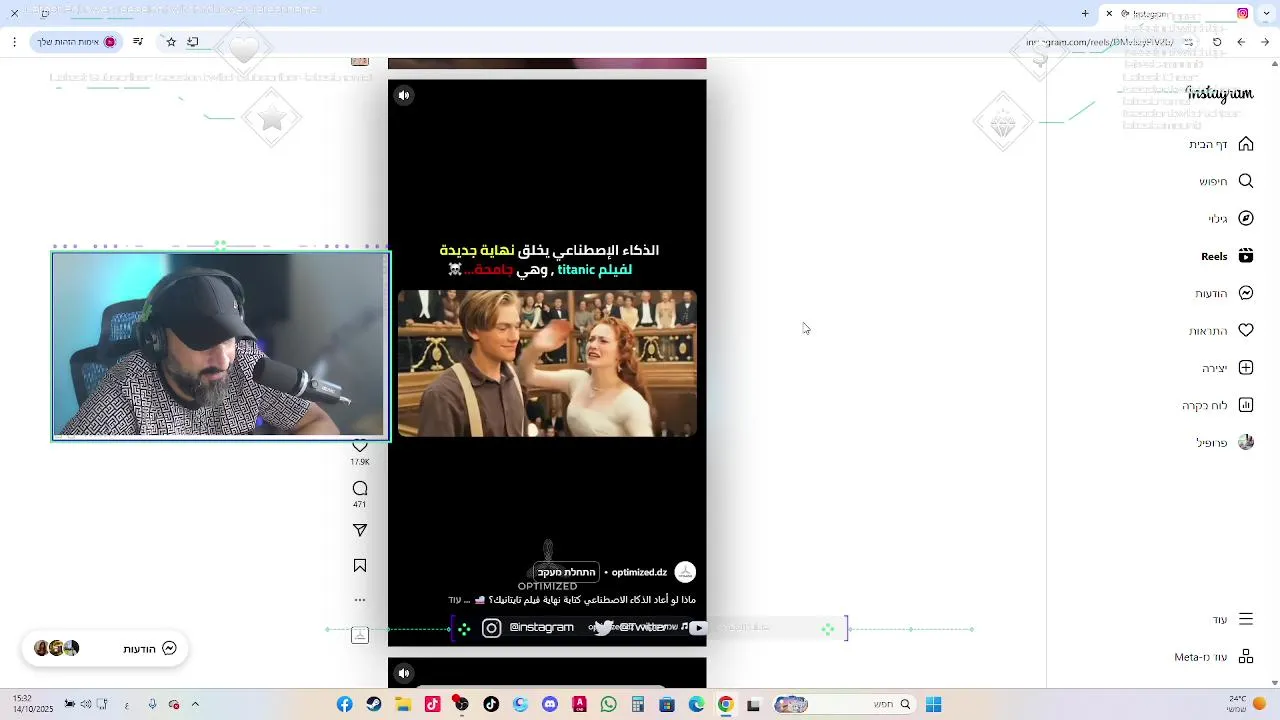
Task: Reload the page in Chrome
Action: point(1217,42)
